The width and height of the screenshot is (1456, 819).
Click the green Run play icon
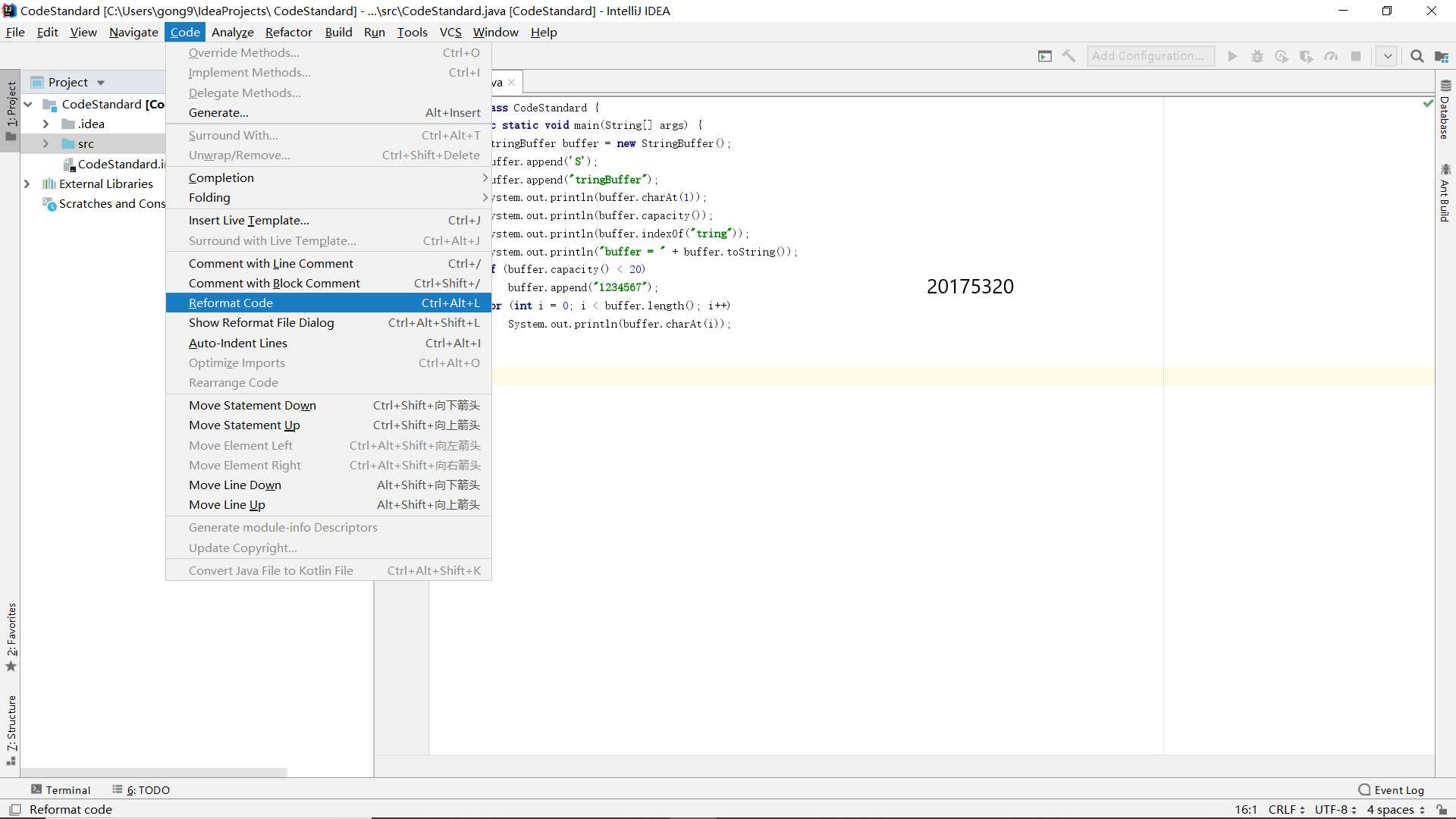(x=1232, y=56)
